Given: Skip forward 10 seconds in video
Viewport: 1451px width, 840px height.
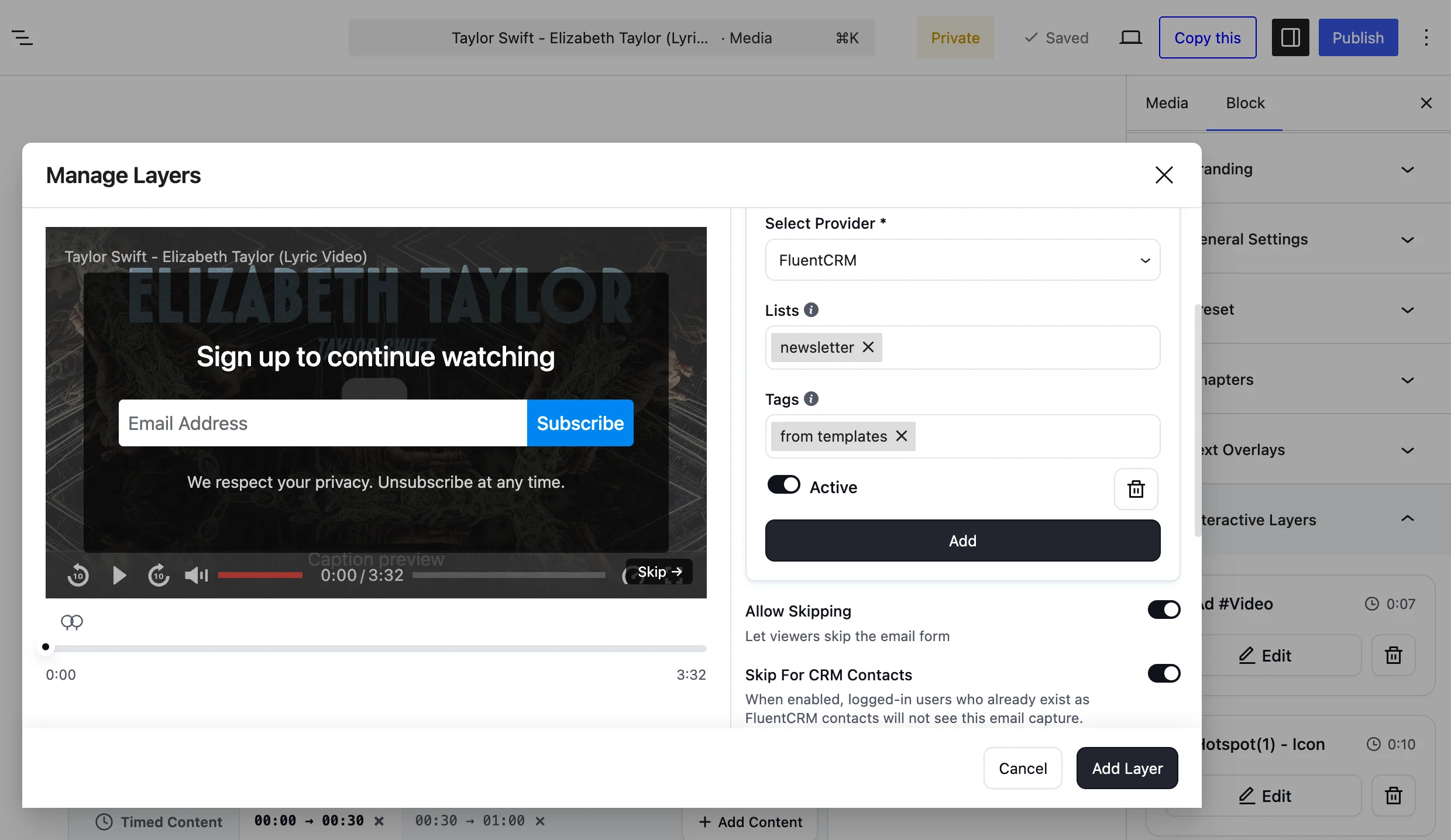Looking at the screenshot, I should pyautogui.click(x=159, y=575).
